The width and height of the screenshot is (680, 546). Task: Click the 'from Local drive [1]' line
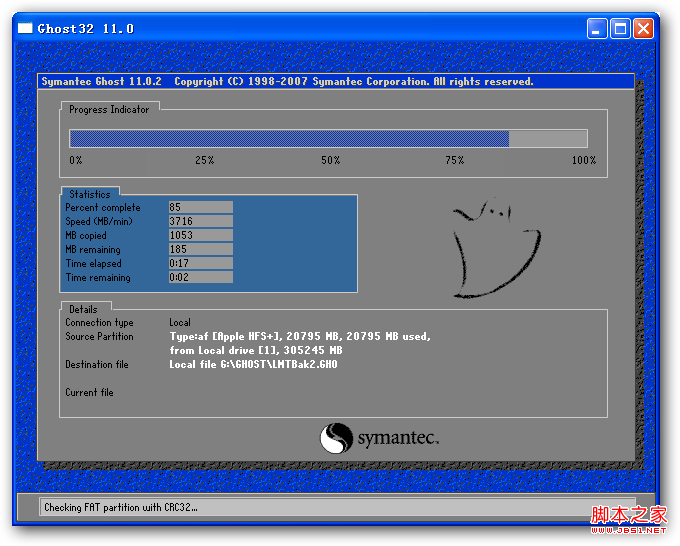[256, 350]
